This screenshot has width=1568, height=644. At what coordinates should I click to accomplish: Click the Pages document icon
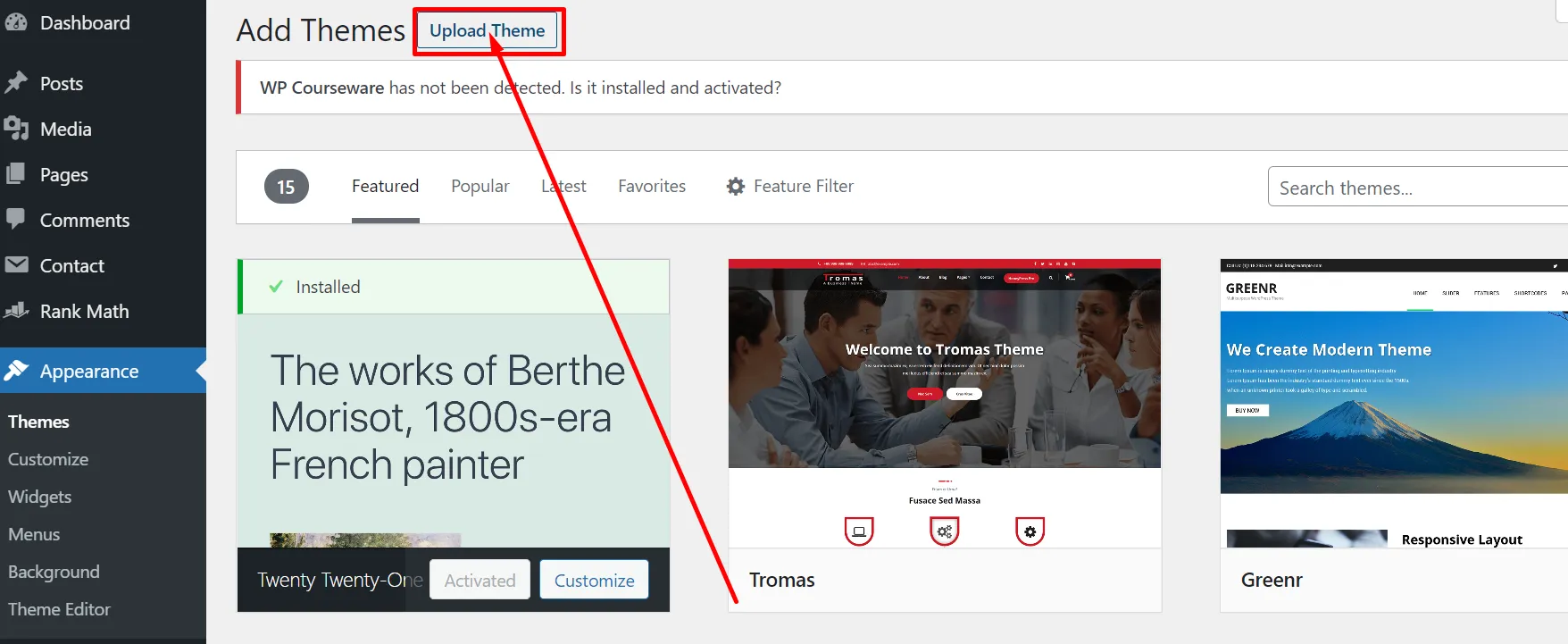(x=15, y=174)
